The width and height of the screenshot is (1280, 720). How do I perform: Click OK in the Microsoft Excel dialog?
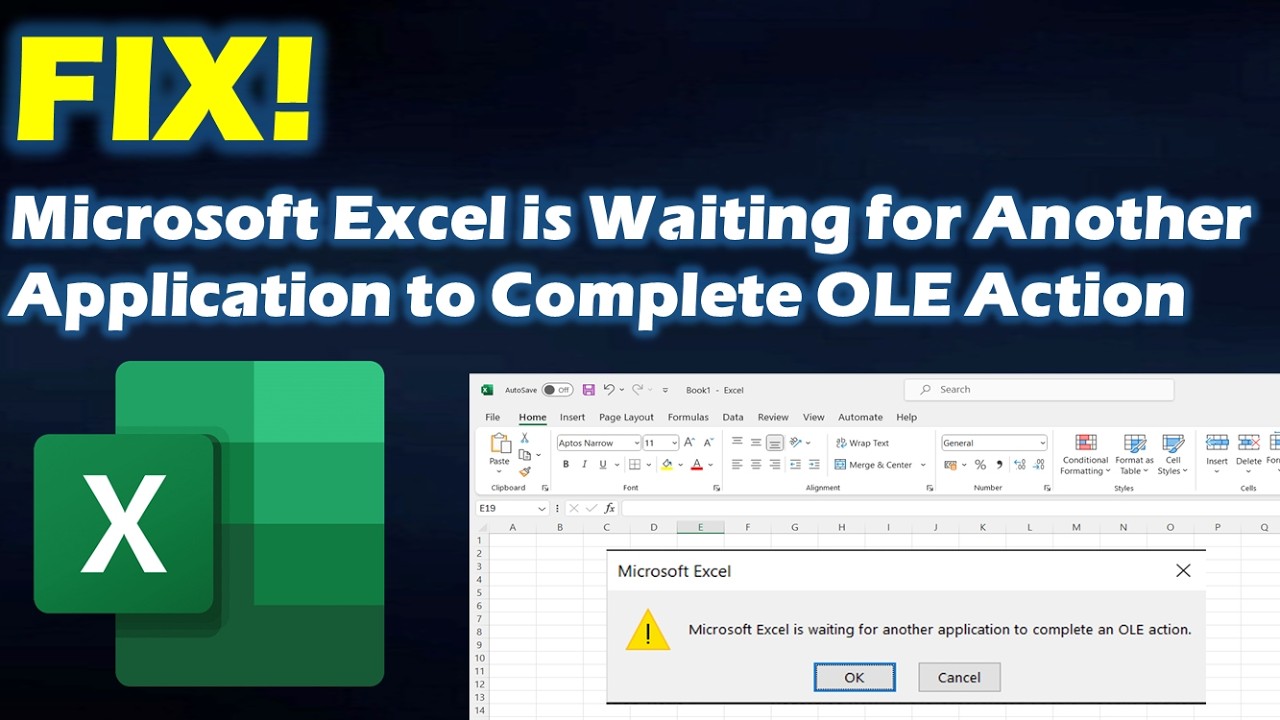854,677
